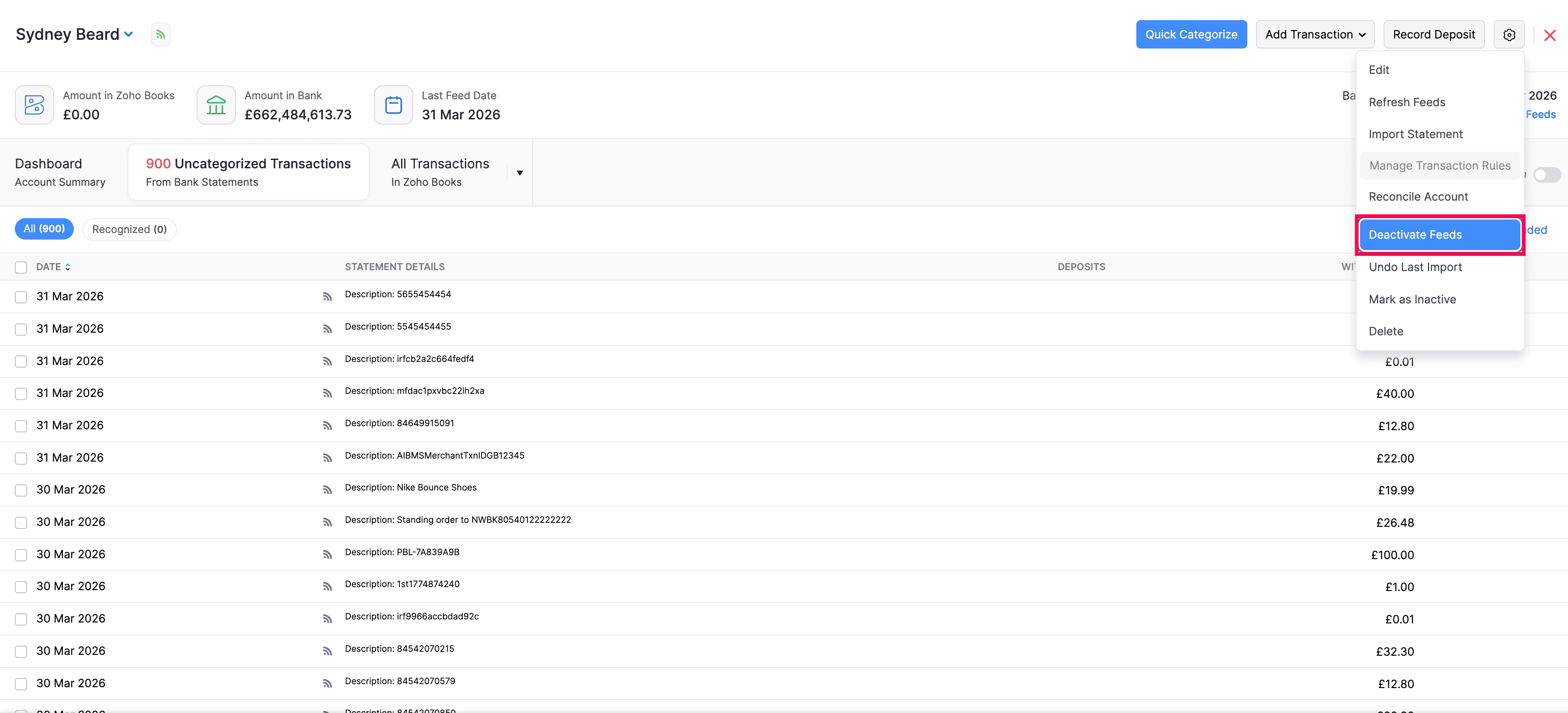Switch to Dashboard Account Summary tab
This screenshot has height=713, width=1568.
(x=60, y=172)
